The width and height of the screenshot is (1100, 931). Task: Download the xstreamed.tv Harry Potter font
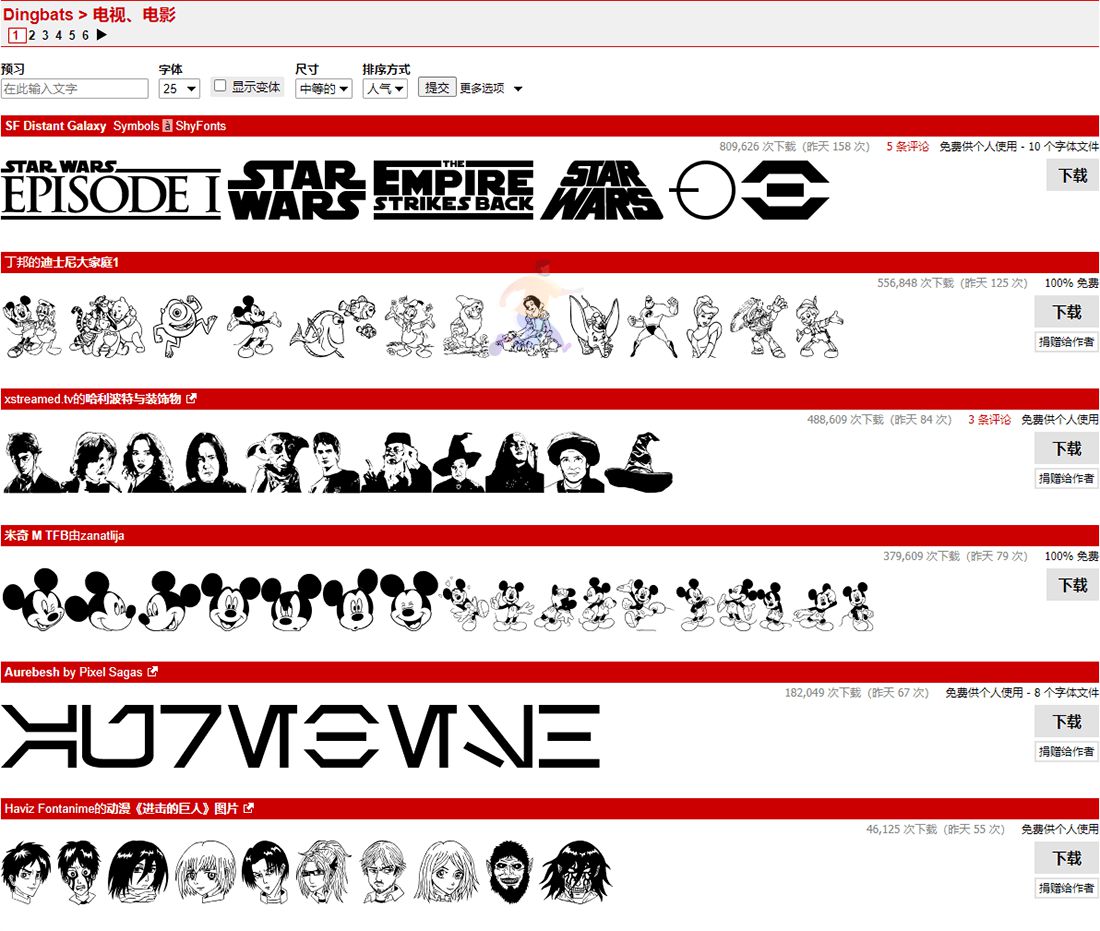coord(1067,448)
